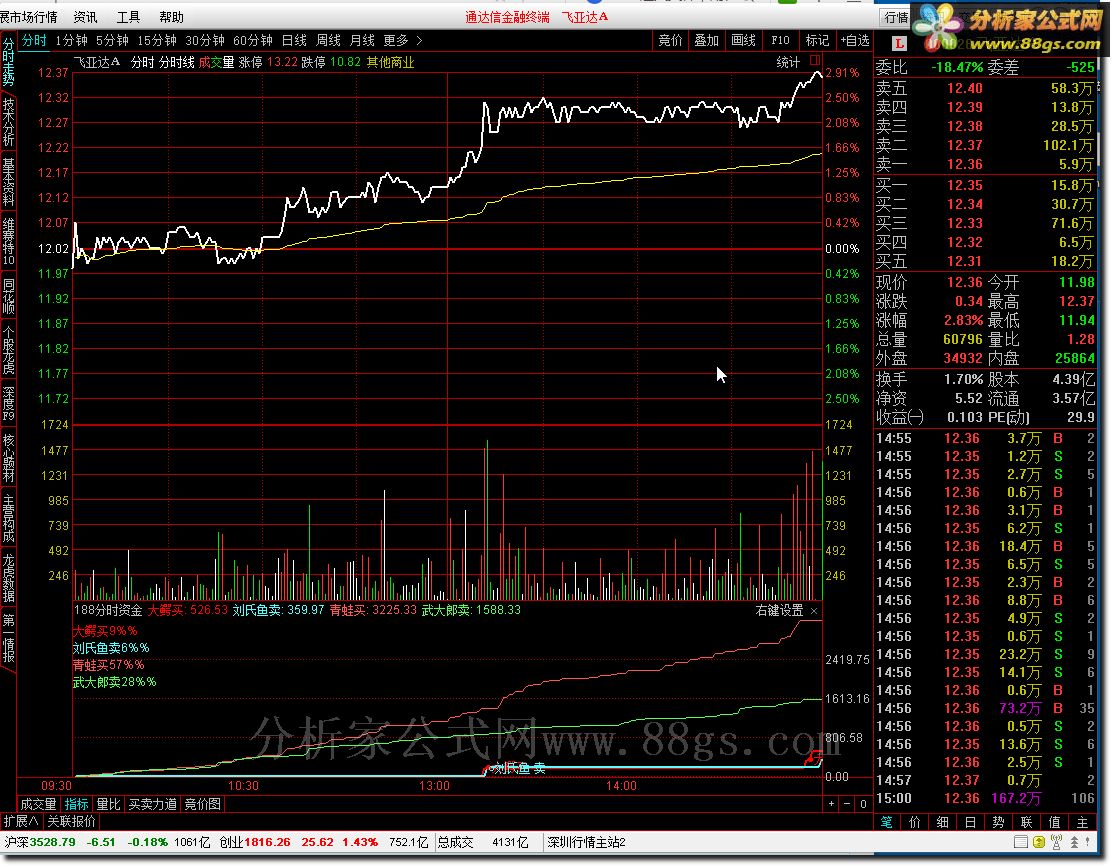Open 同花顺 in left sidebar
The width and height of the screenshot is (1112, 866).
(8, 296)
